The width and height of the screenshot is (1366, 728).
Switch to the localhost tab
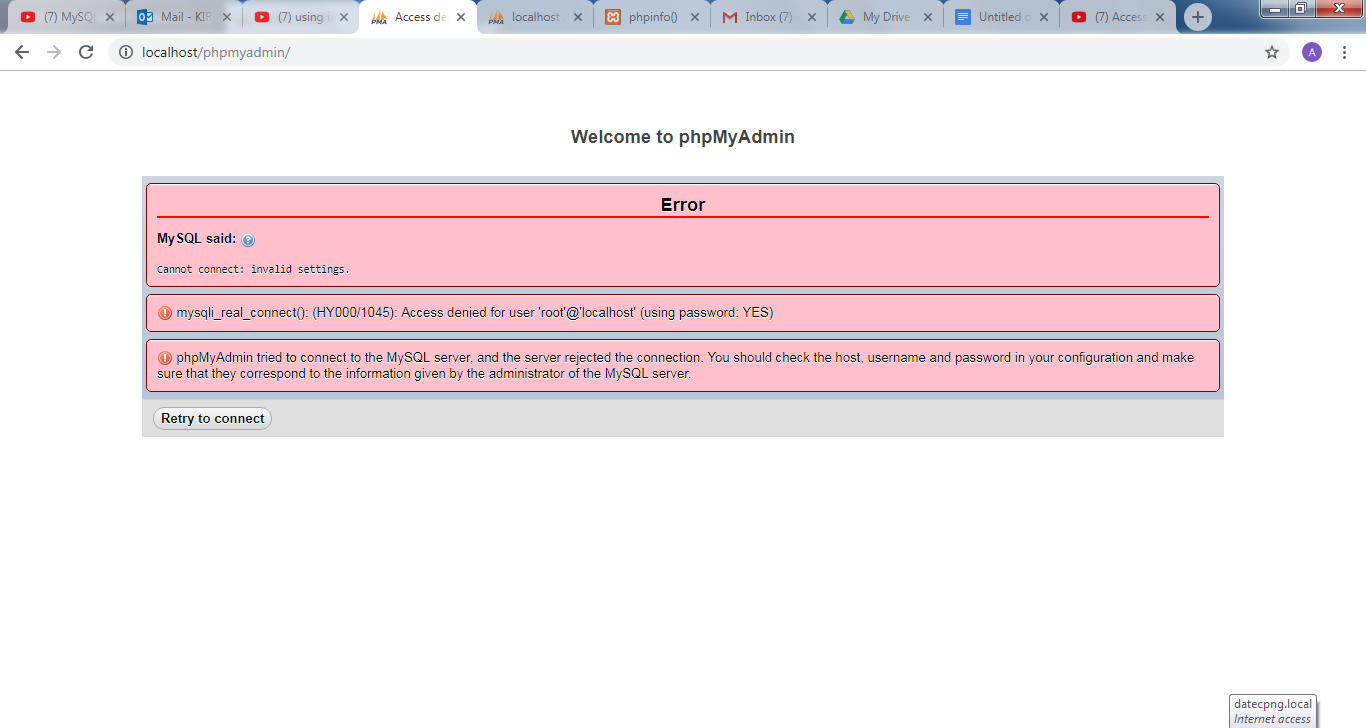click(x=534, y=17)
